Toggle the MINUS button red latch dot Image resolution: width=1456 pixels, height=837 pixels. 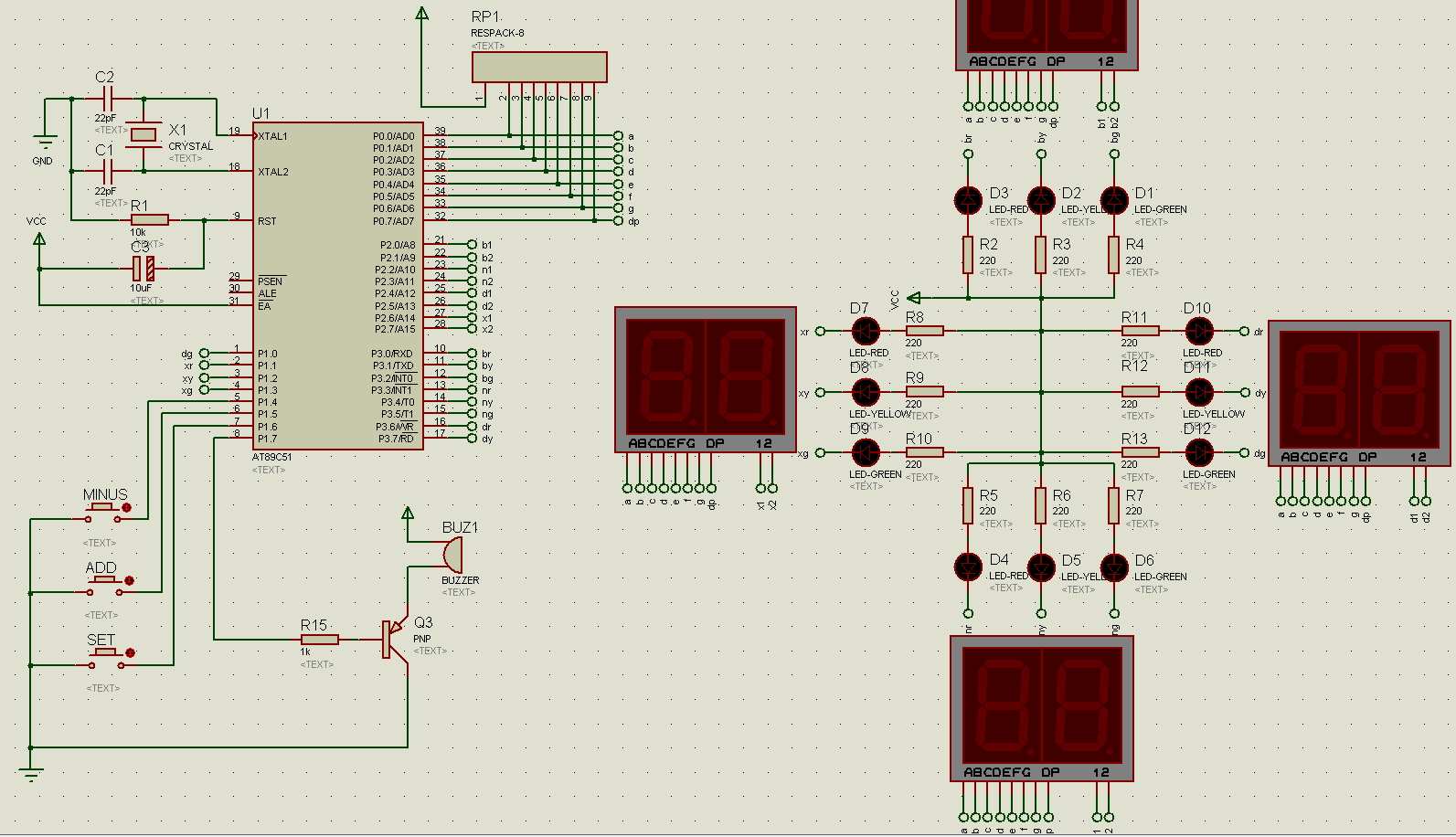point(127,507)
